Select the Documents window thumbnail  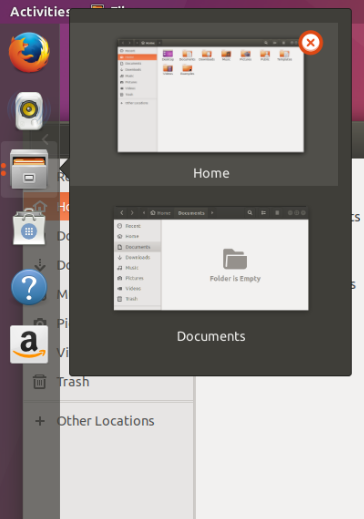[211, 258]
